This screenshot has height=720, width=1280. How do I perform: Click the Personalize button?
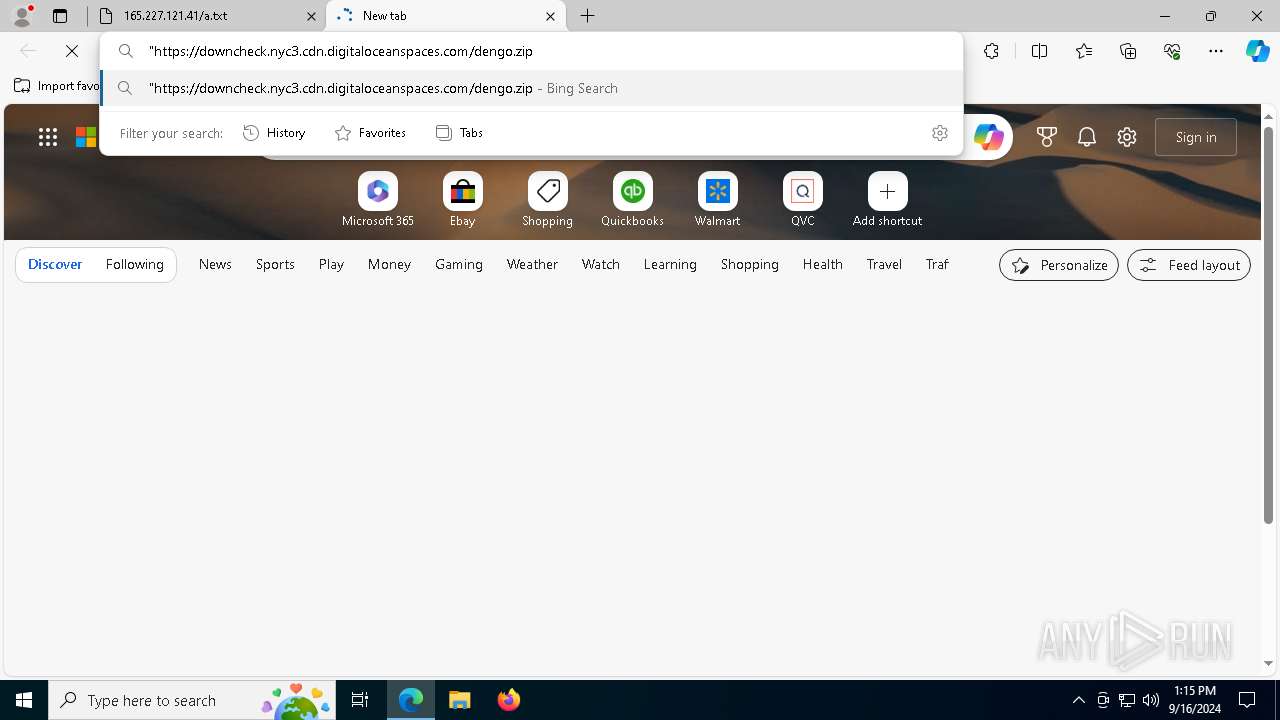pos(1059,265)
